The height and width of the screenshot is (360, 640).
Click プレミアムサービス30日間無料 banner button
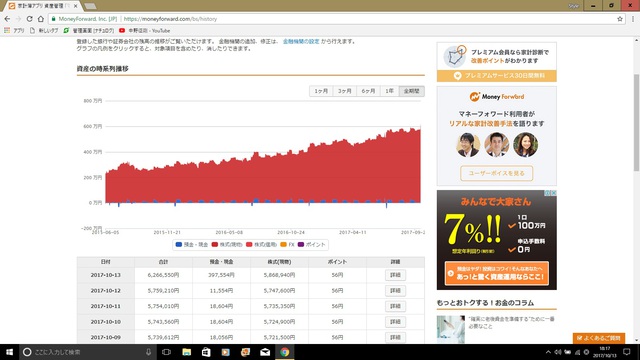pyautogui.click(x=497, y=76)
